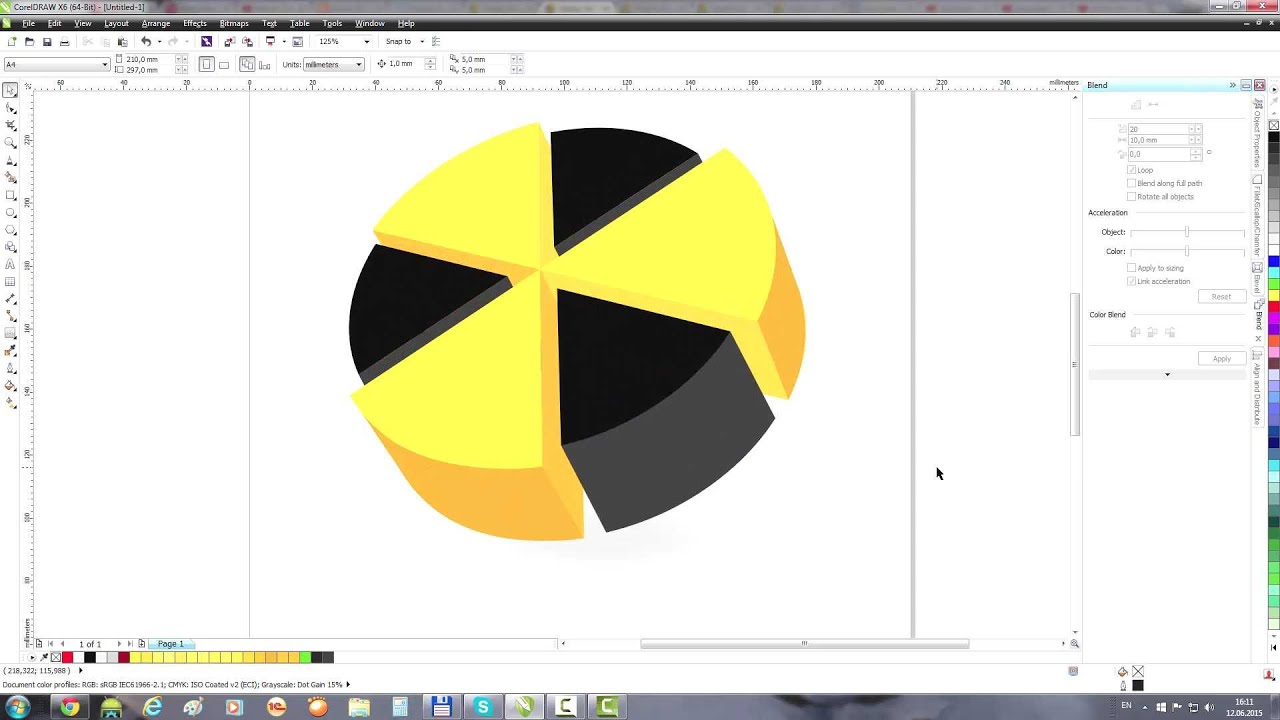Screen dimensions: 1280x720
Task: Select the Shape edit tool
Action: [x=10, y=107]
